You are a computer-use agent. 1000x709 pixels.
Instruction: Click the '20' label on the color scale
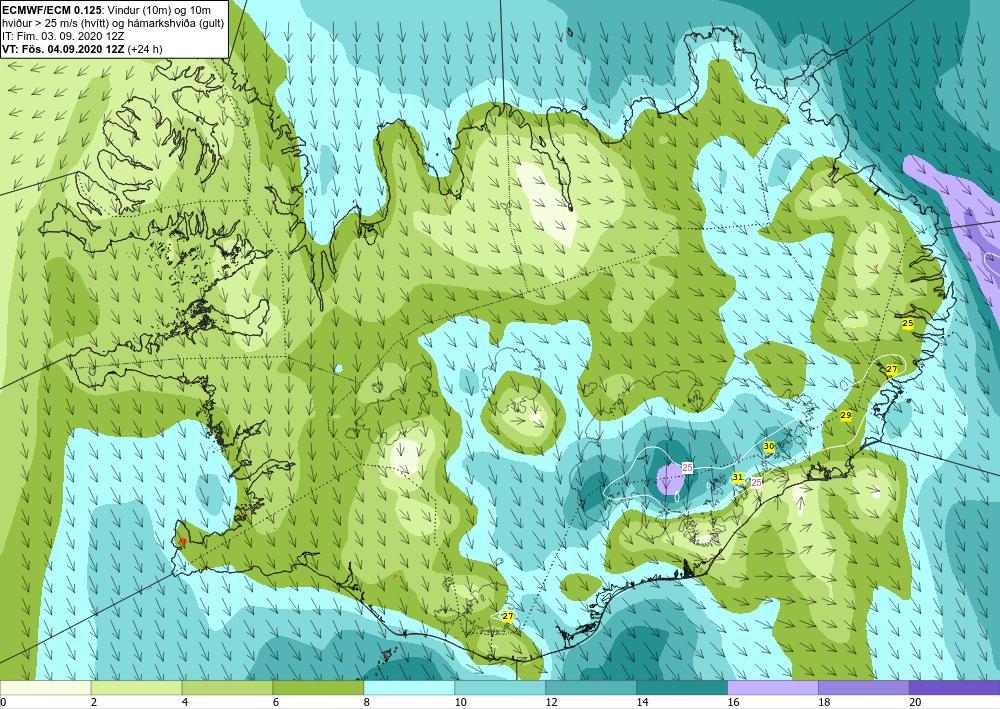[x=915, y=703]
